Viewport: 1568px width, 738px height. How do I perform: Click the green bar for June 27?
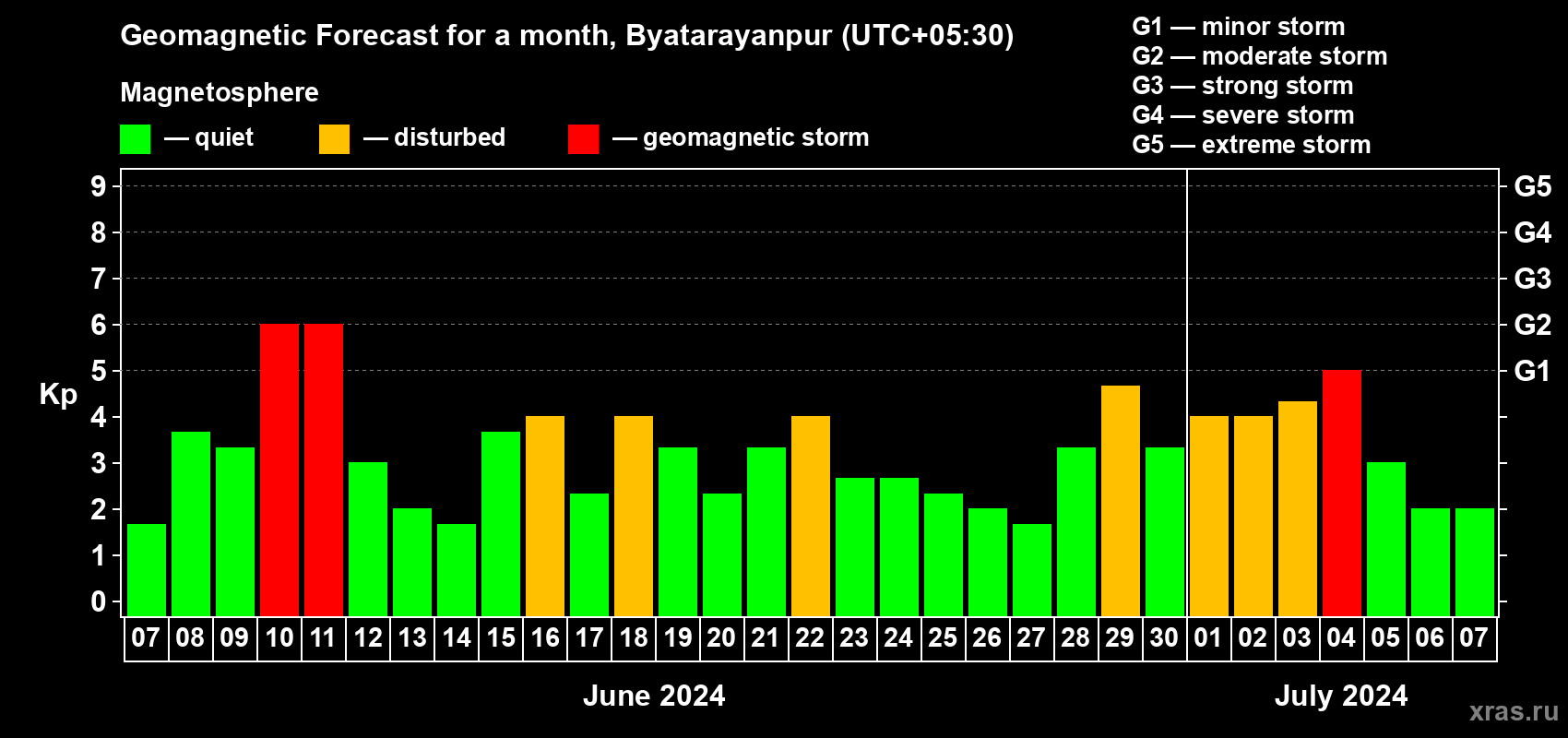(1032, 570)
